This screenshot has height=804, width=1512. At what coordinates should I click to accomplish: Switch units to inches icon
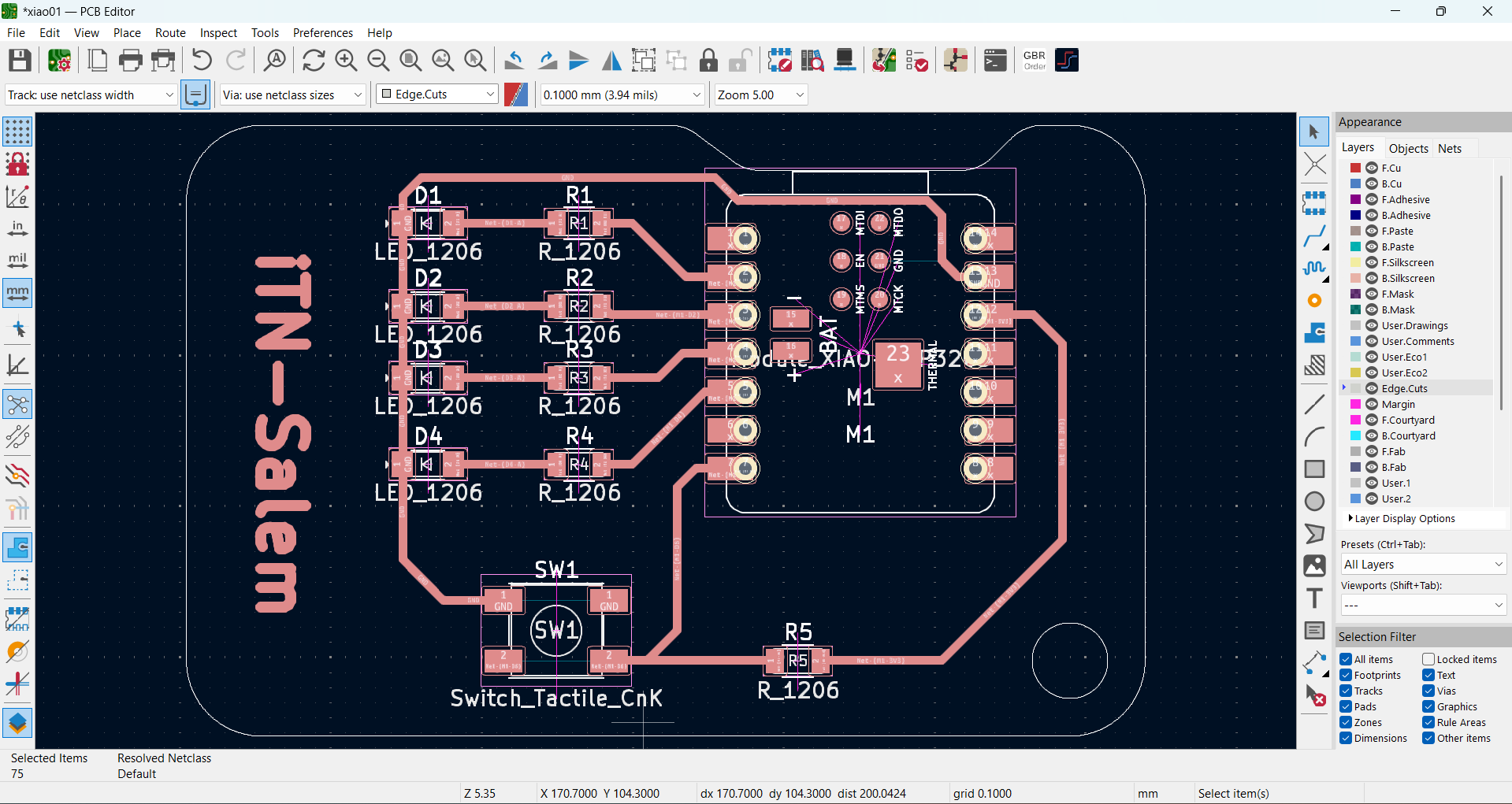click(x=17, y=228)
